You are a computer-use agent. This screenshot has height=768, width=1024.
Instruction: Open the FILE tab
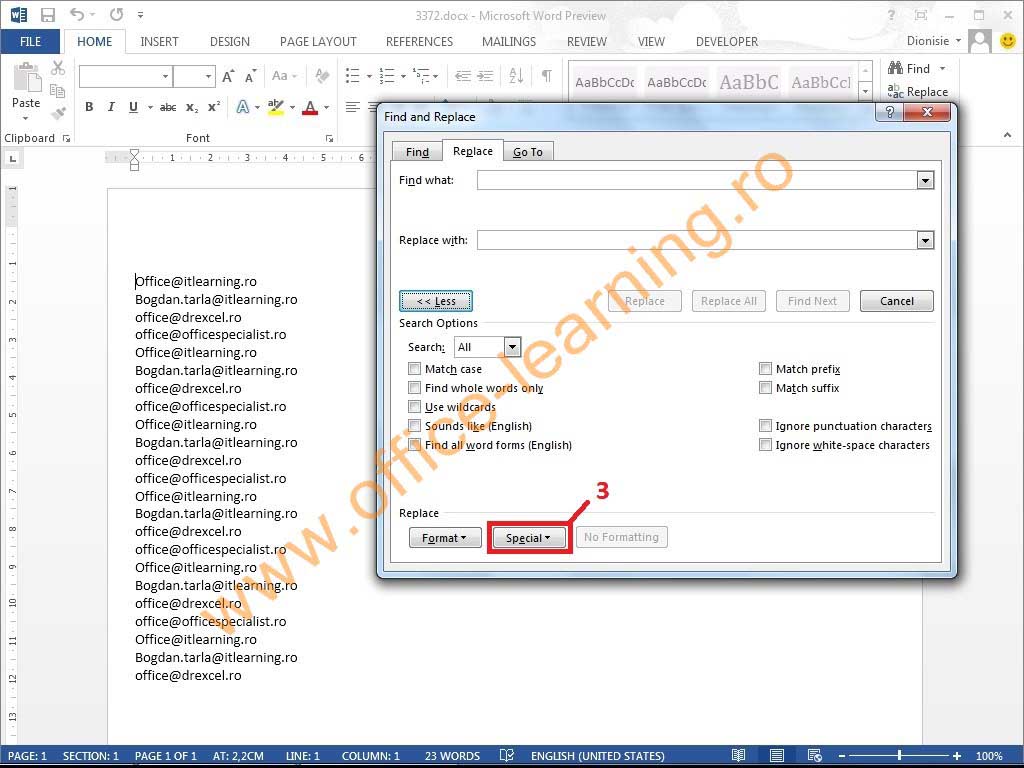tap(30, 41)
